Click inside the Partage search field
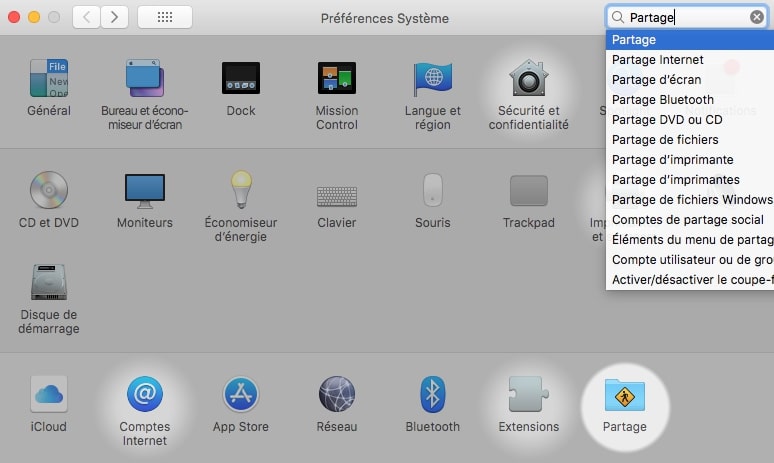The height and width of the screenshot is (463, 774). (686, 17)
